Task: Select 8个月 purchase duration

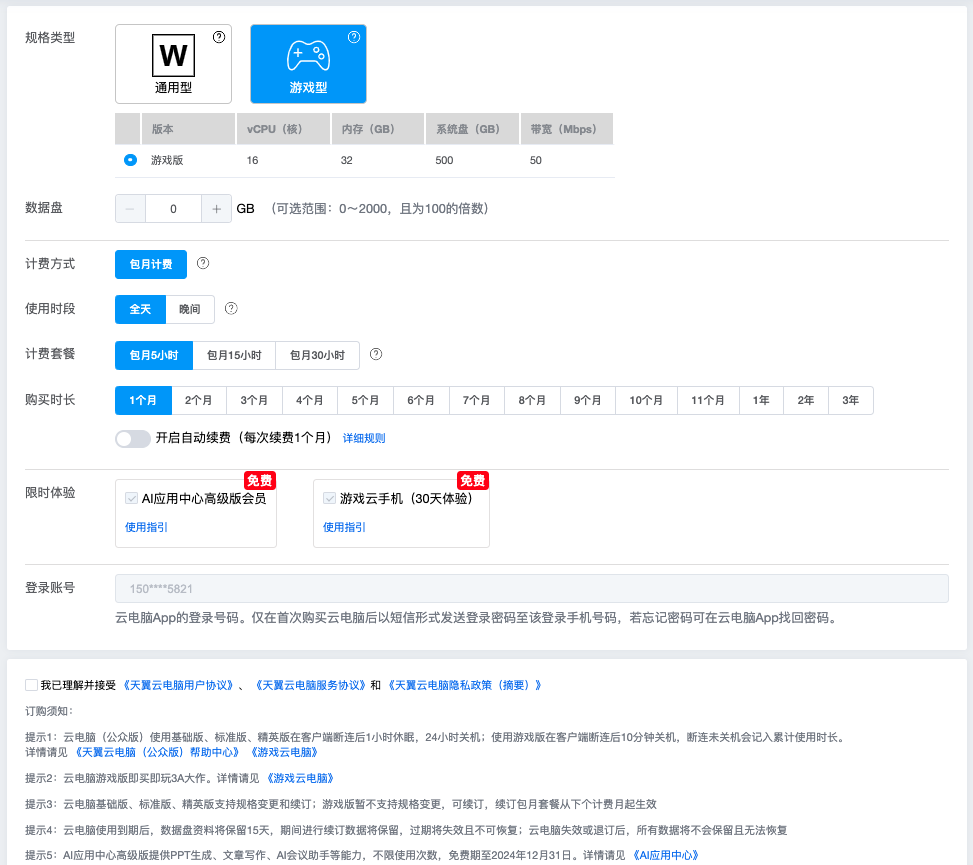Action: (x=532, y=400)
